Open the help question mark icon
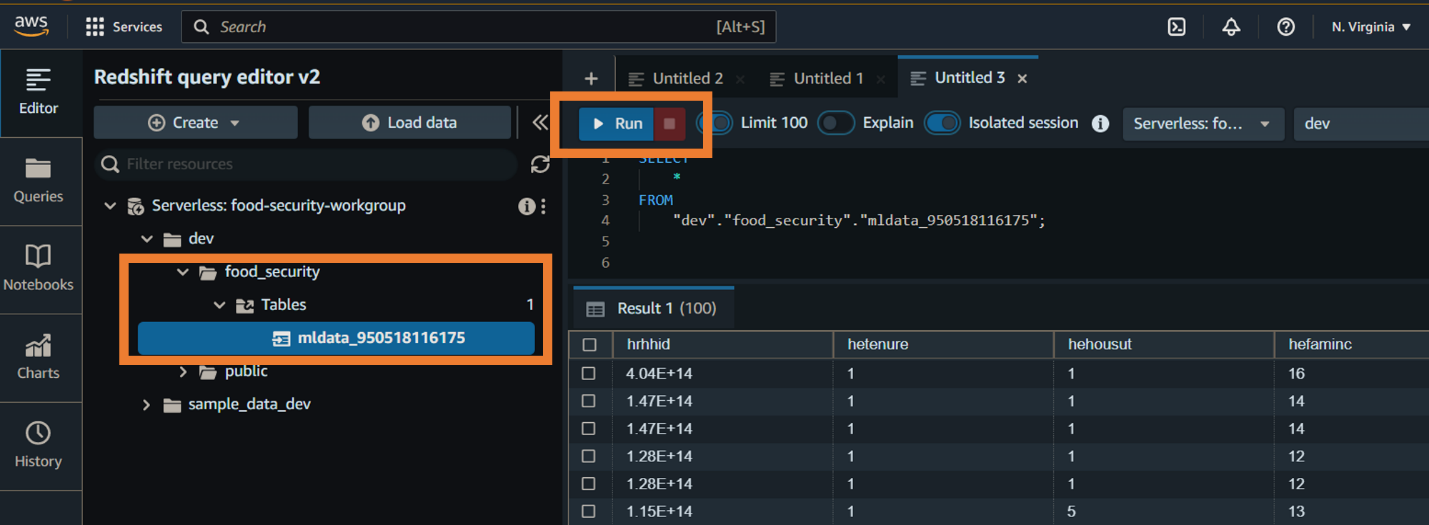 point(1286,27)
